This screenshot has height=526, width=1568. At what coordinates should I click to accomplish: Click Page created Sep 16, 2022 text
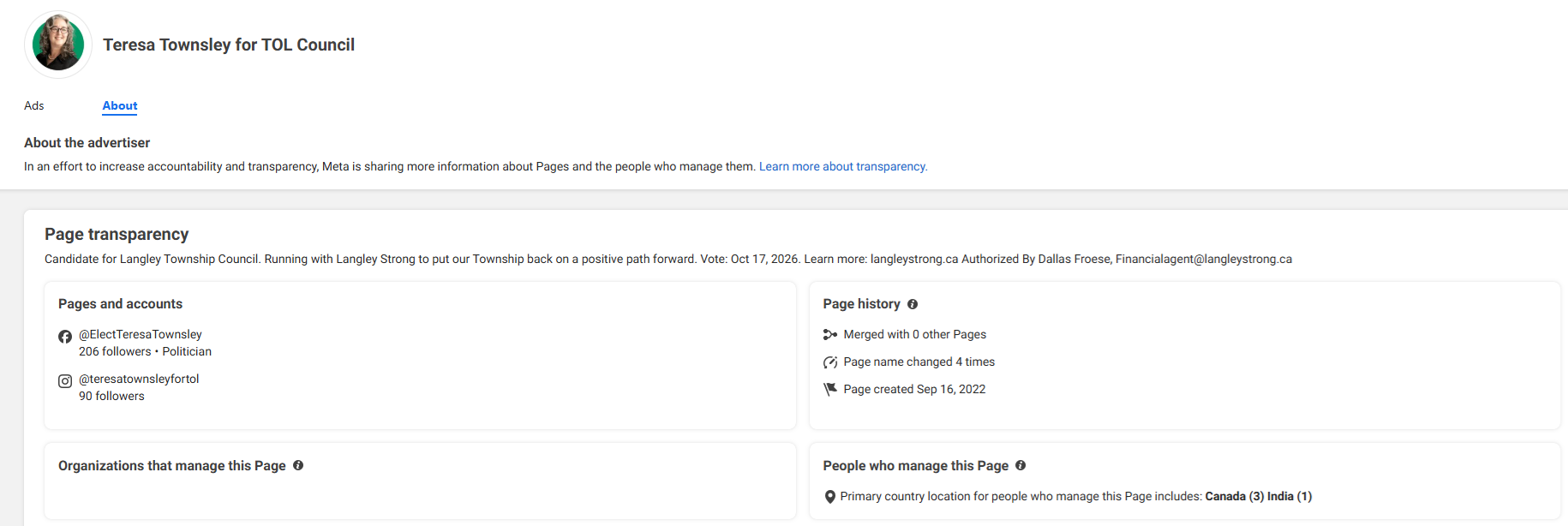(x=914, y=389)
